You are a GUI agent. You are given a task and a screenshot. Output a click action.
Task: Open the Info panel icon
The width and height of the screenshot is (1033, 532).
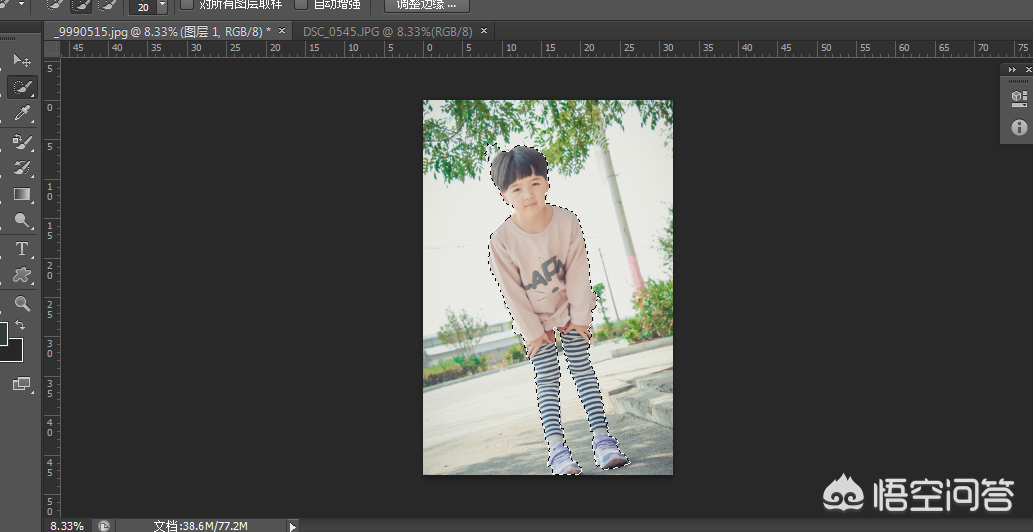tap(1019, 127)
